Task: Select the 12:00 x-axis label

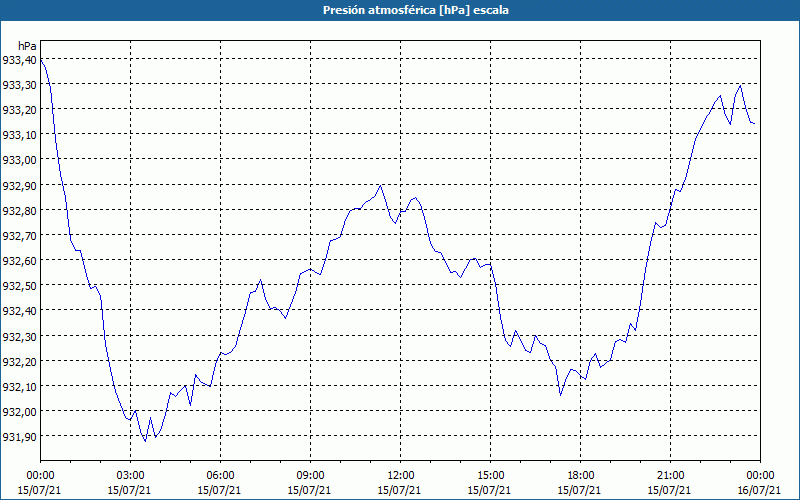Action: click(401, 476)
